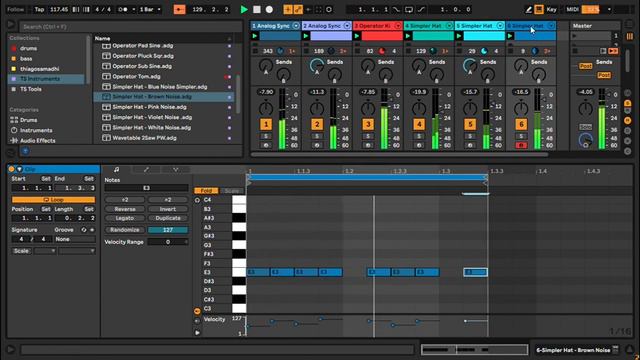
Task: Click the Stop button in transport
Action: click(x=257, y=9)
